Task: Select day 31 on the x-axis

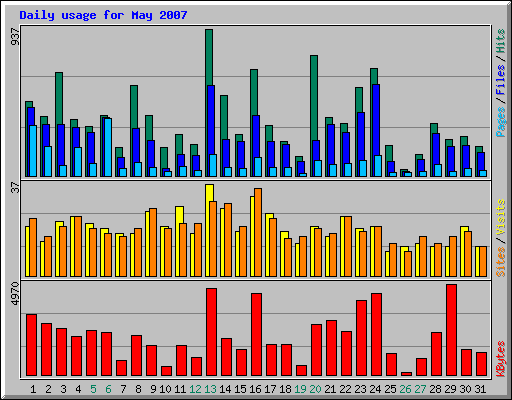Action: point(480,389)
